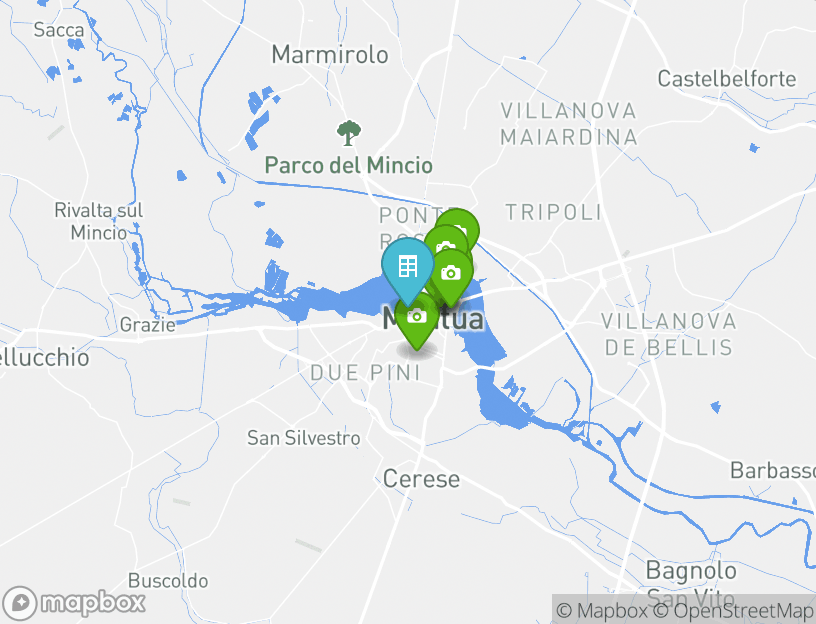Select the Castelbelforte place label

726,79
